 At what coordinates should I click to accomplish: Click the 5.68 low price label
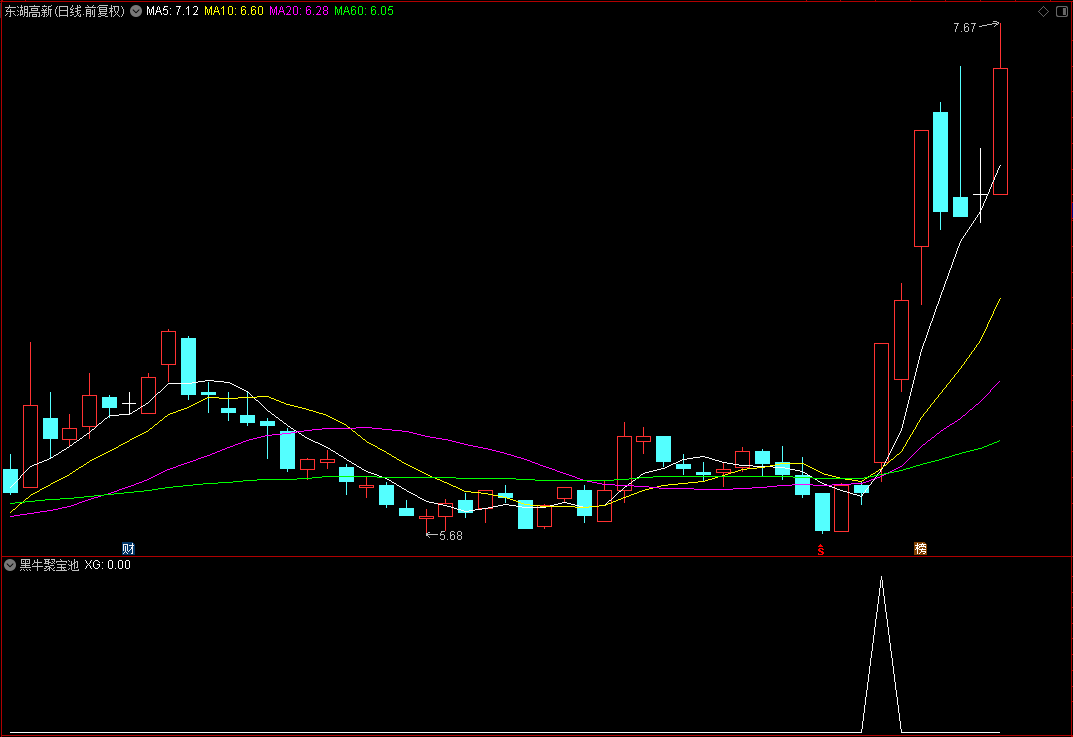451,536
